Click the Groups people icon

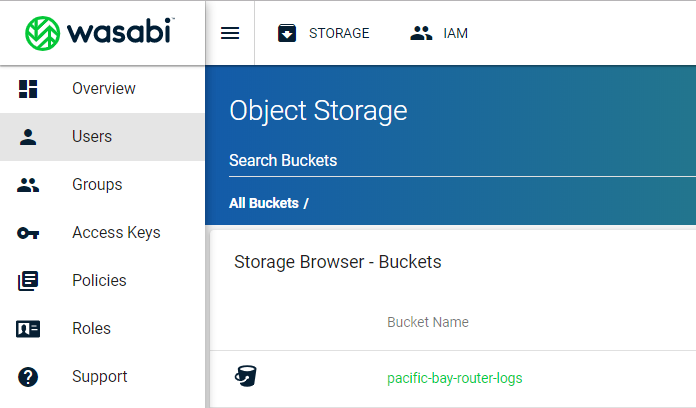28,185
